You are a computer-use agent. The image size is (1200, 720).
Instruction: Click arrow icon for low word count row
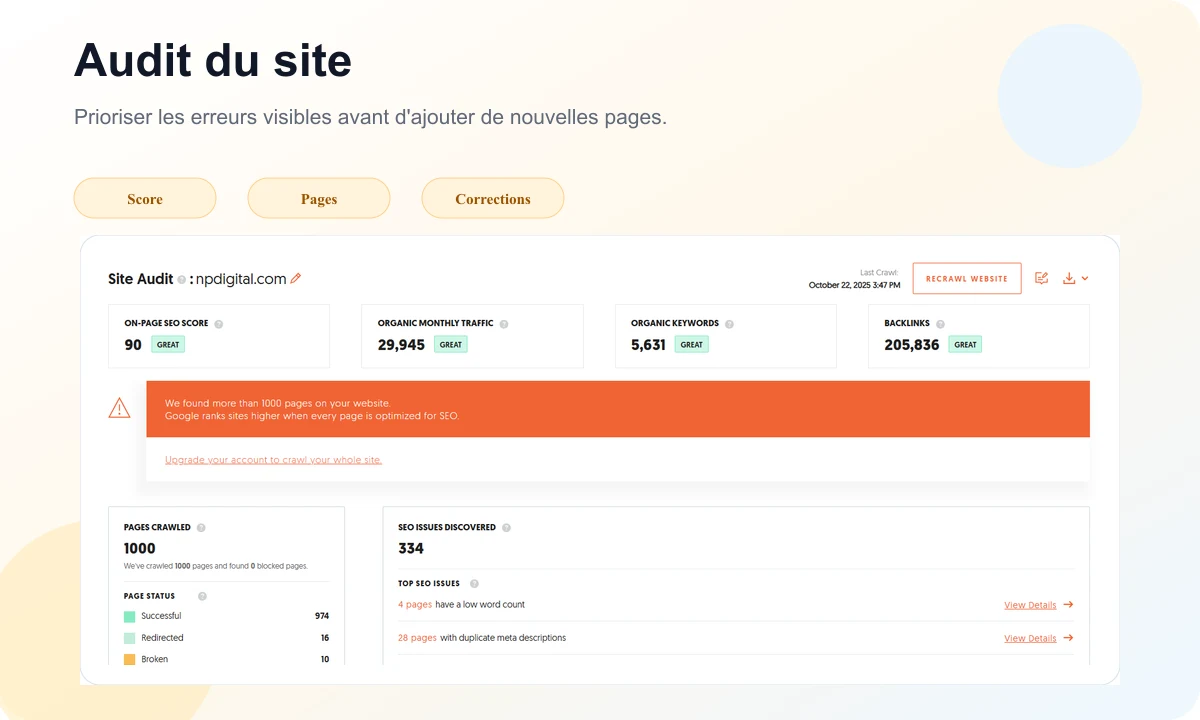[x=1068, y=605]
